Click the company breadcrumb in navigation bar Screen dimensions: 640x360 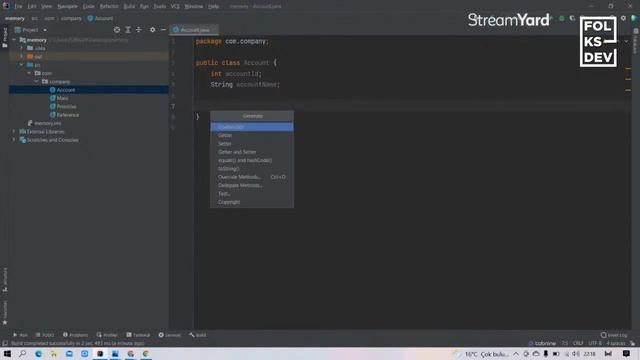point(71,18)
